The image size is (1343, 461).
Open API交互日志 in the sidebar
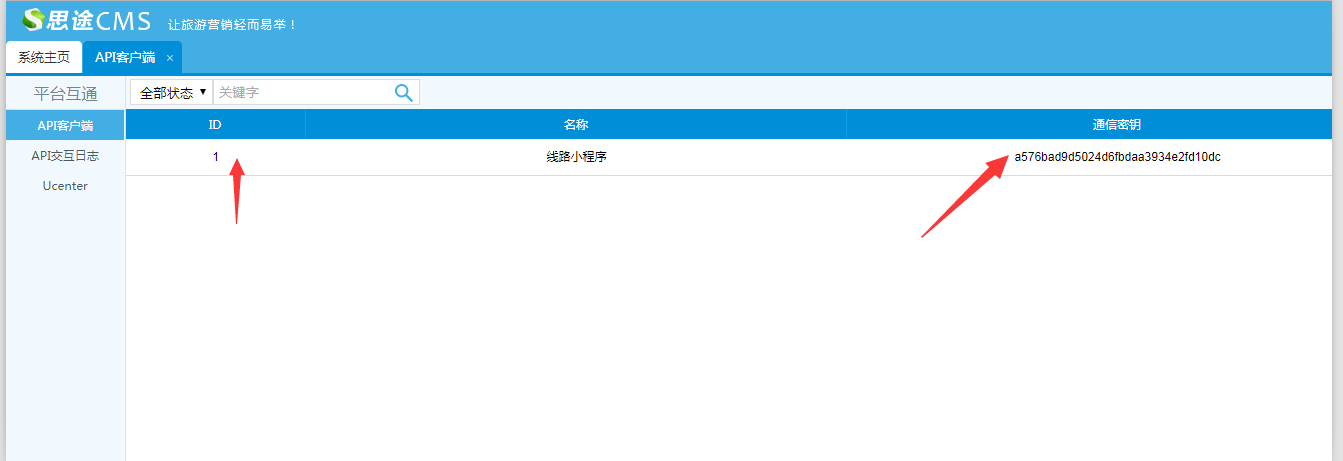[x=65, y=156]
